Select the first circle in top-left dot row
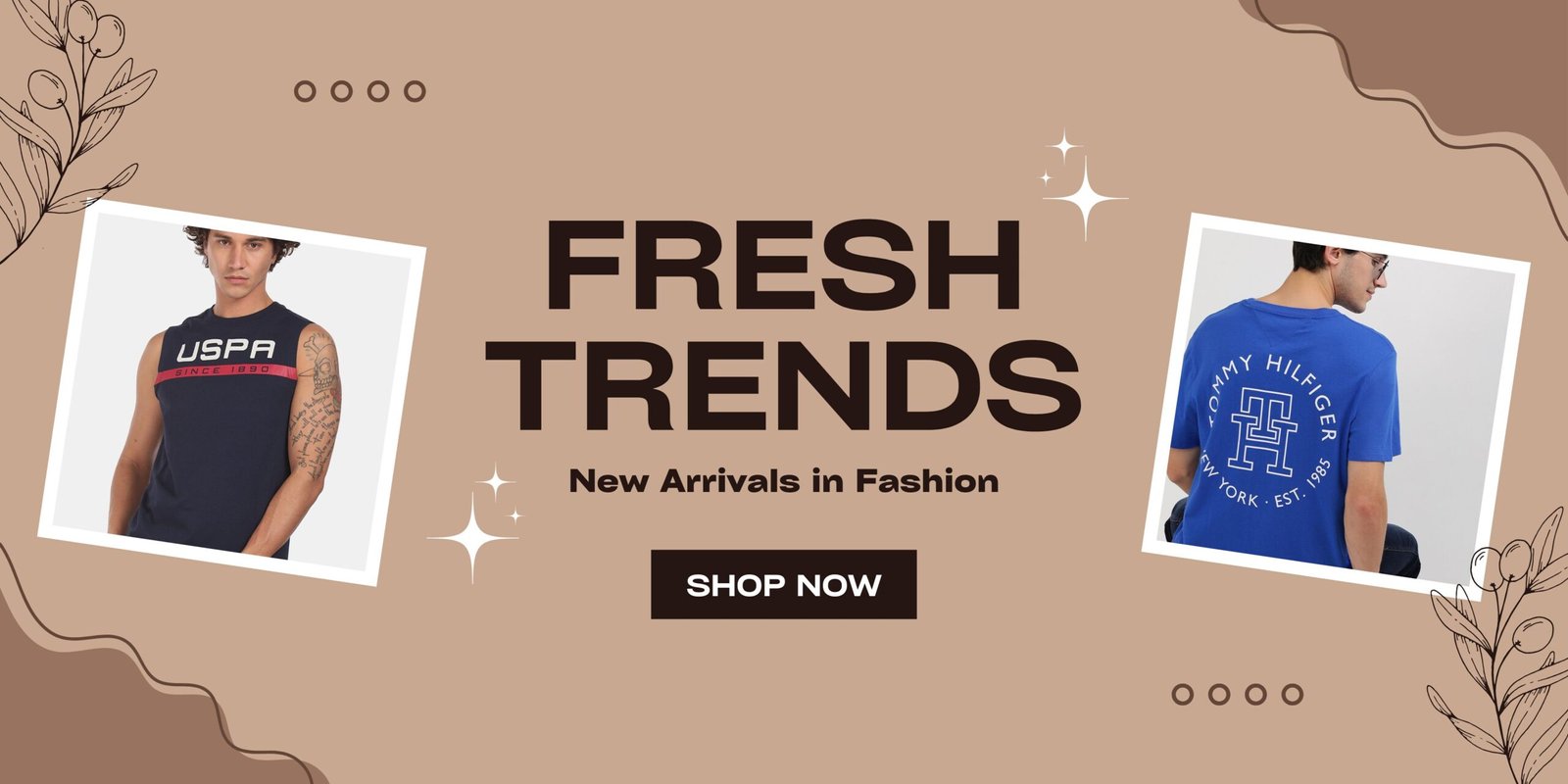The width and height of the screenshot is (1568, 784). (305, 91)
